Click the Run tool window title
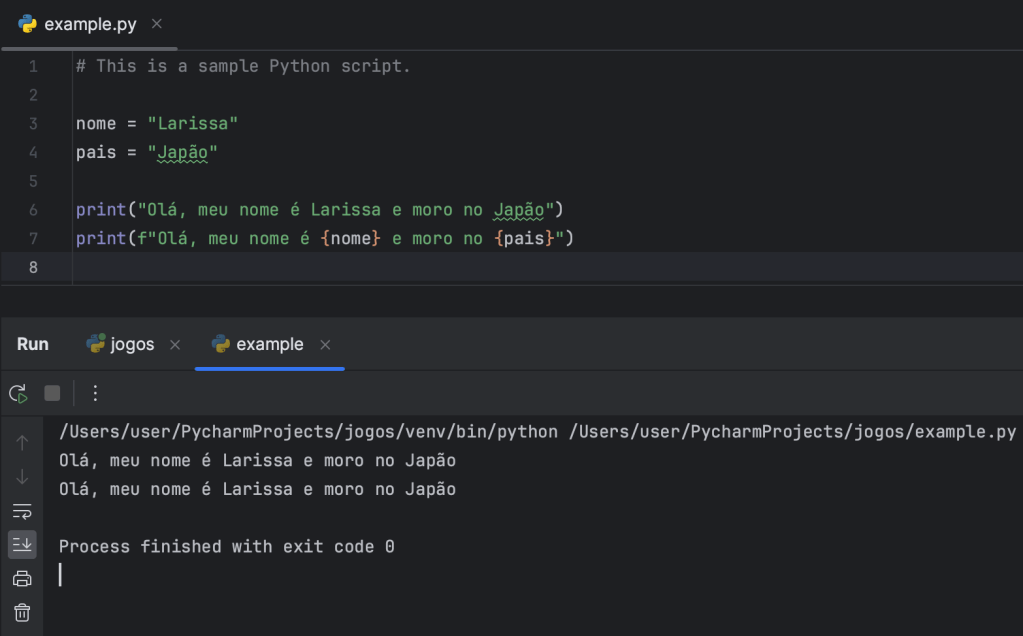This screenshot has width=1023, height=636. click(33, 344)
